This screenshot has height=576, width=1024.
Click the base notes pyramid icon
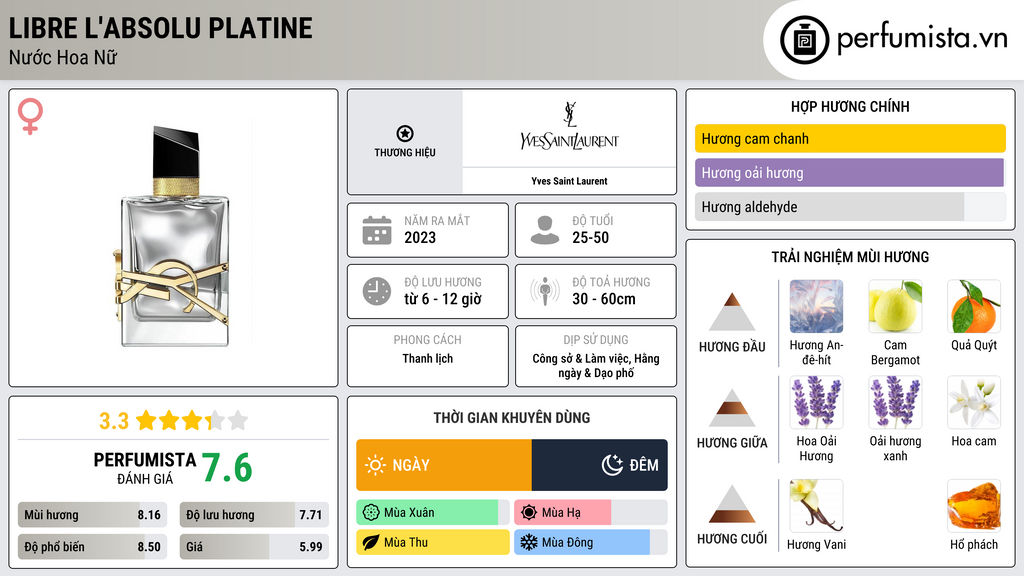[x=732, y=504]
